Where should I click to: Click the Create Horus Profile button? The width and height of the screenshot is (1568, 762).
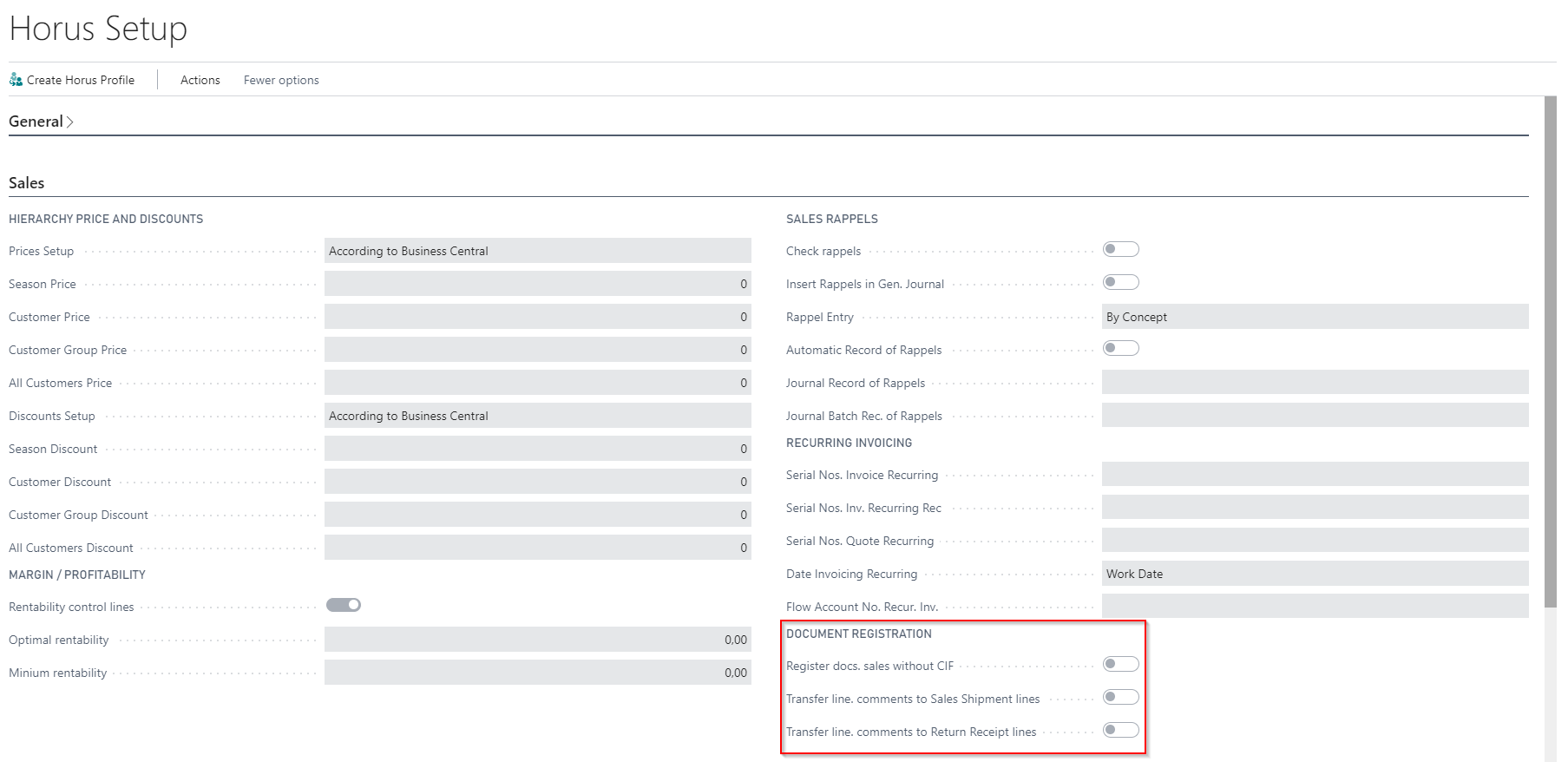tap(72, 80)
